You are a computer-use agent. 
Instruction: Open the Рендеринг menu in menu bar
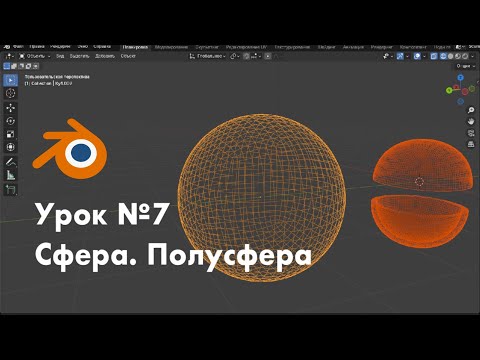[60, 47]
